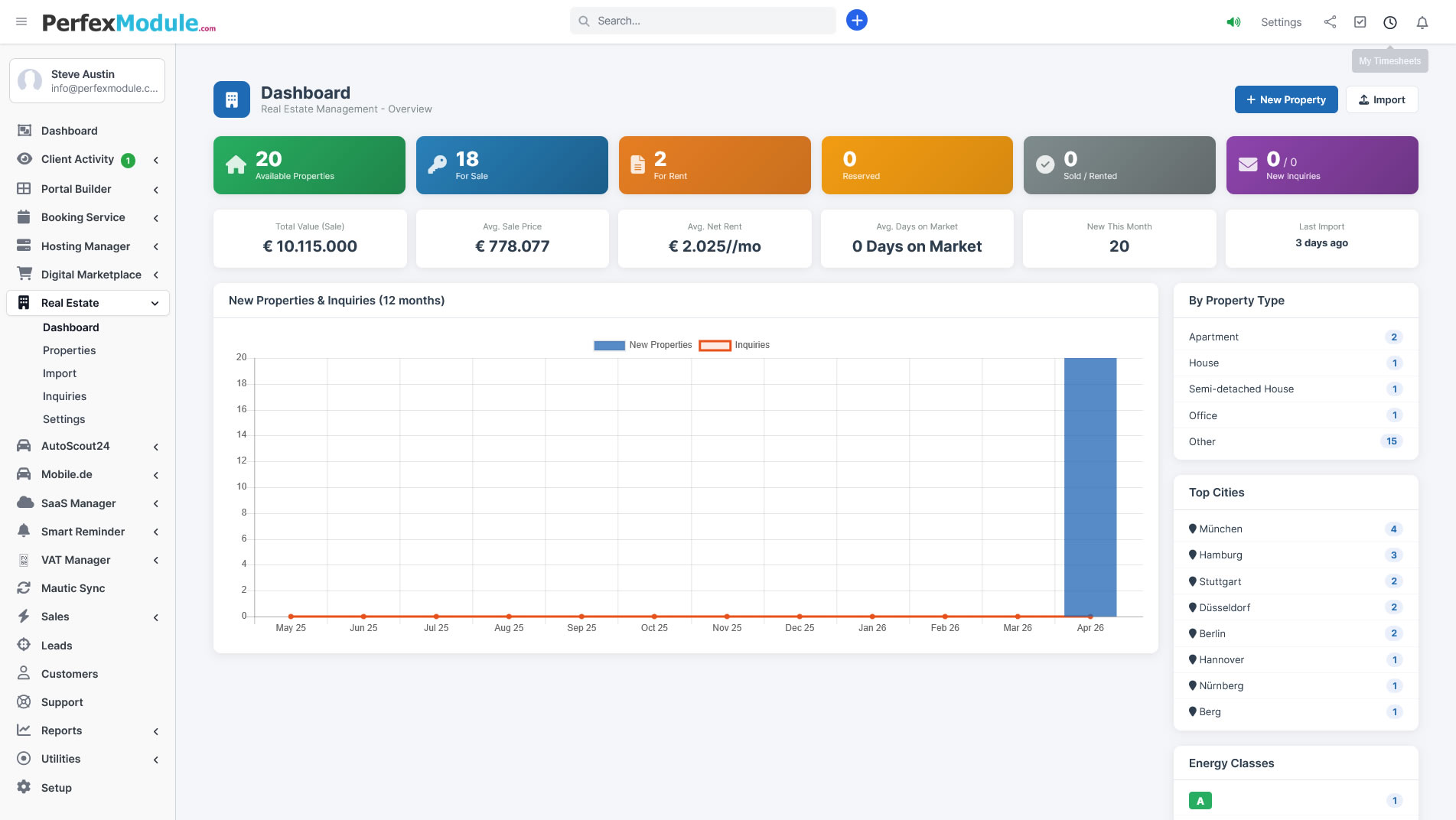Click the blue plus quick-create icon
Image resolution: width=1456 pixels, height=820 pixels.
coord(856,21)
